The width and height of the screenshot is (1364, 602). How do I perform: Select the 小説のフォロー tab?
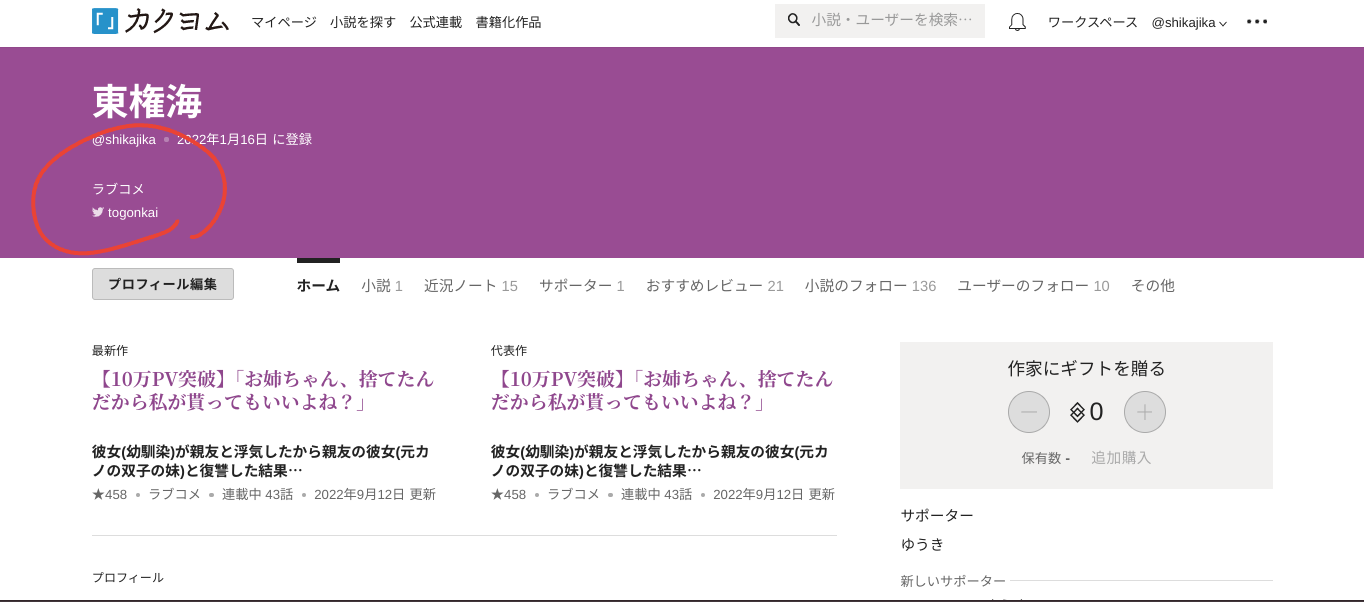click(870, 286)
